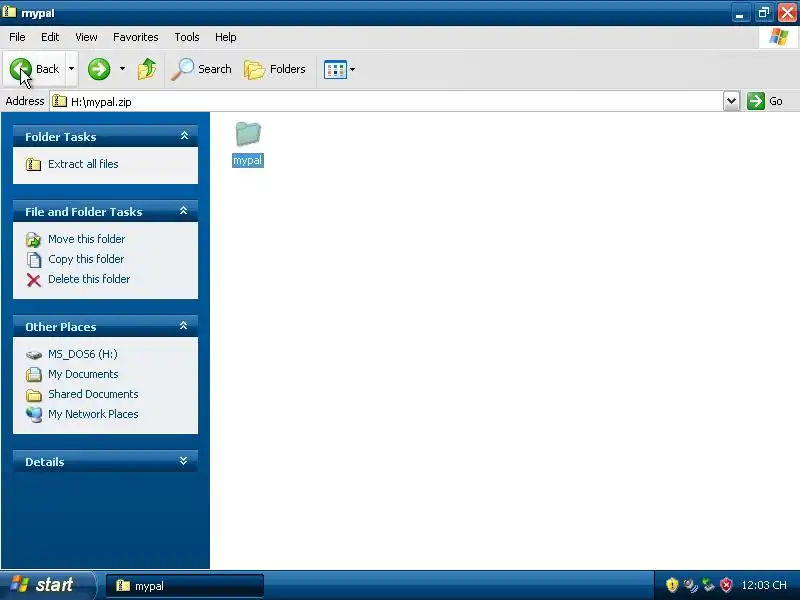This screenshot has width=800, height=600.
Task: Open the Tools menu
Action: [187, 37]
